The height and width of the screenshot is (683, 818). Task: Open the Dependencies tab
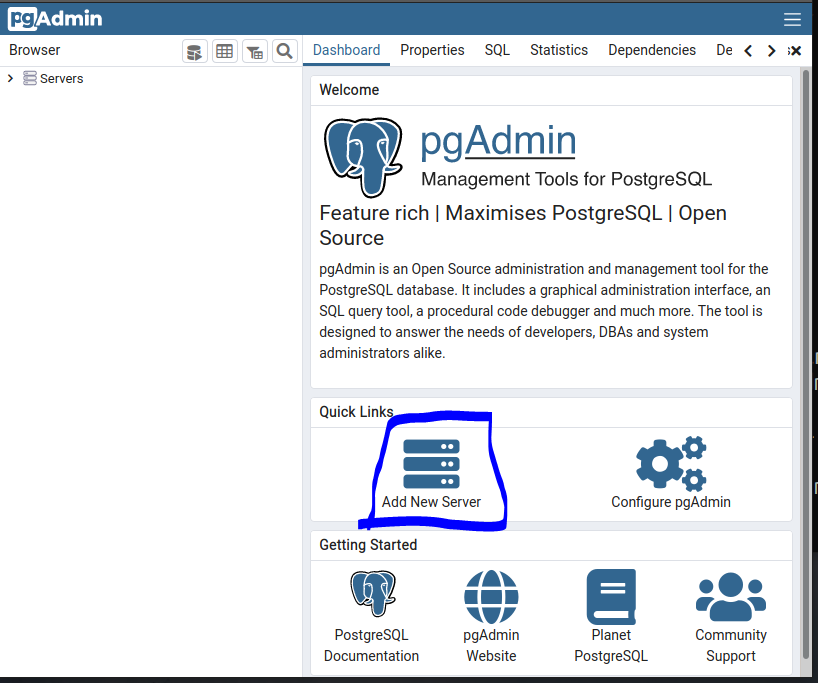tap(652, 50)
